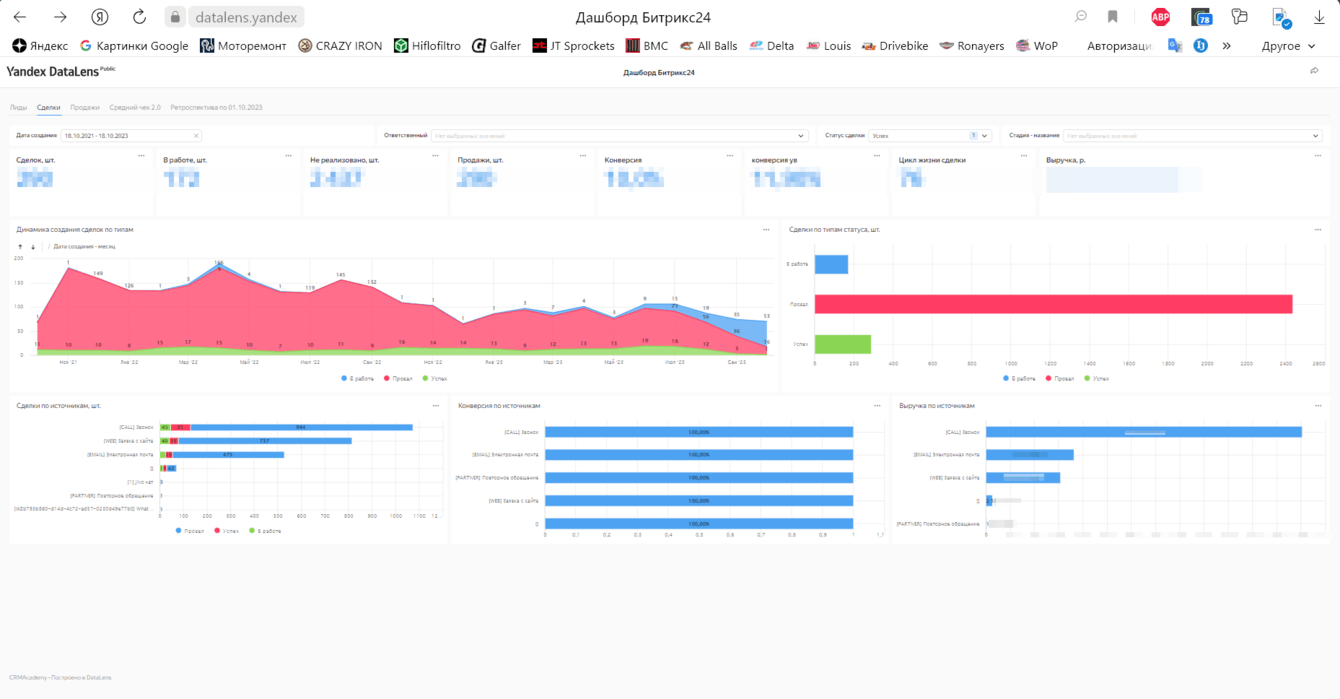This screenshot has width=1340, height=699.
Task: Click the browser bookmark icon in address bar
Action: (1113, 17)
